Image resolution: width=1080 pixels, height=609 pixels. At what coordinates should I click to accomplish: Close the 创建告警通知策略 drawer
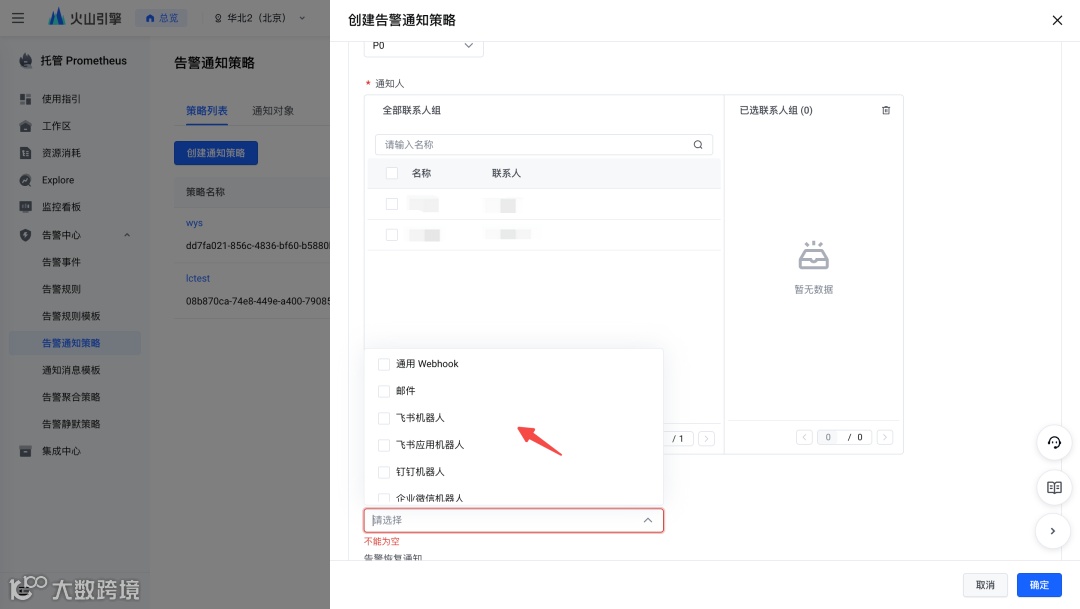click(x=1057, y=20)
